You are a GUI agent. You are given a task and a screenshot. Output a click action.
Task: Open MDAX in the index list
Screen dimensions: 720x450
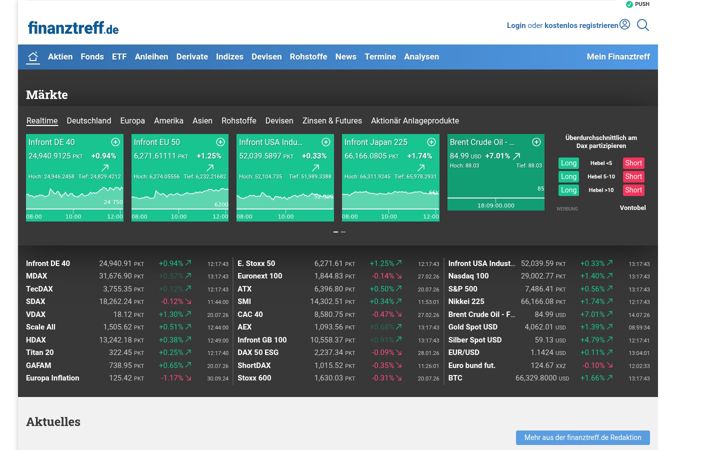(36, 276)
